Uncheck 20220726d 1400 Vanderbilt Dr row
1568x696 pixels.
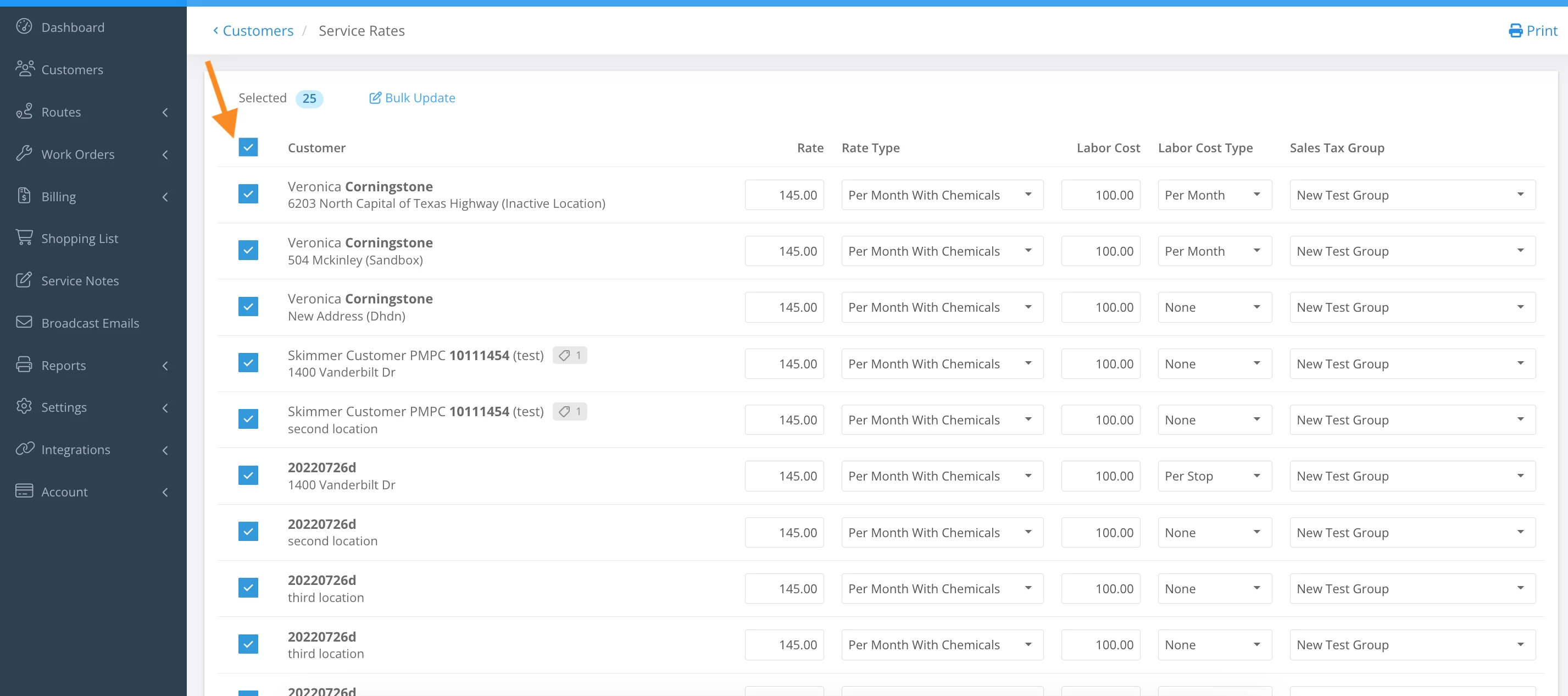(x=248, y=476)
